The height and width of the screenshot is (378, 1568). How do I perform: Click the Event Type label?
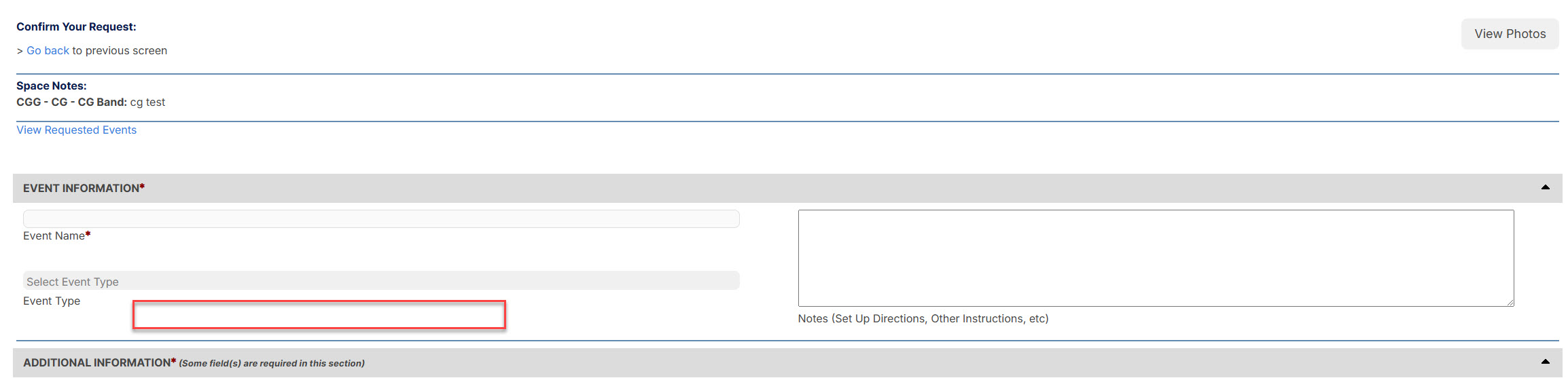pos(52,301)
